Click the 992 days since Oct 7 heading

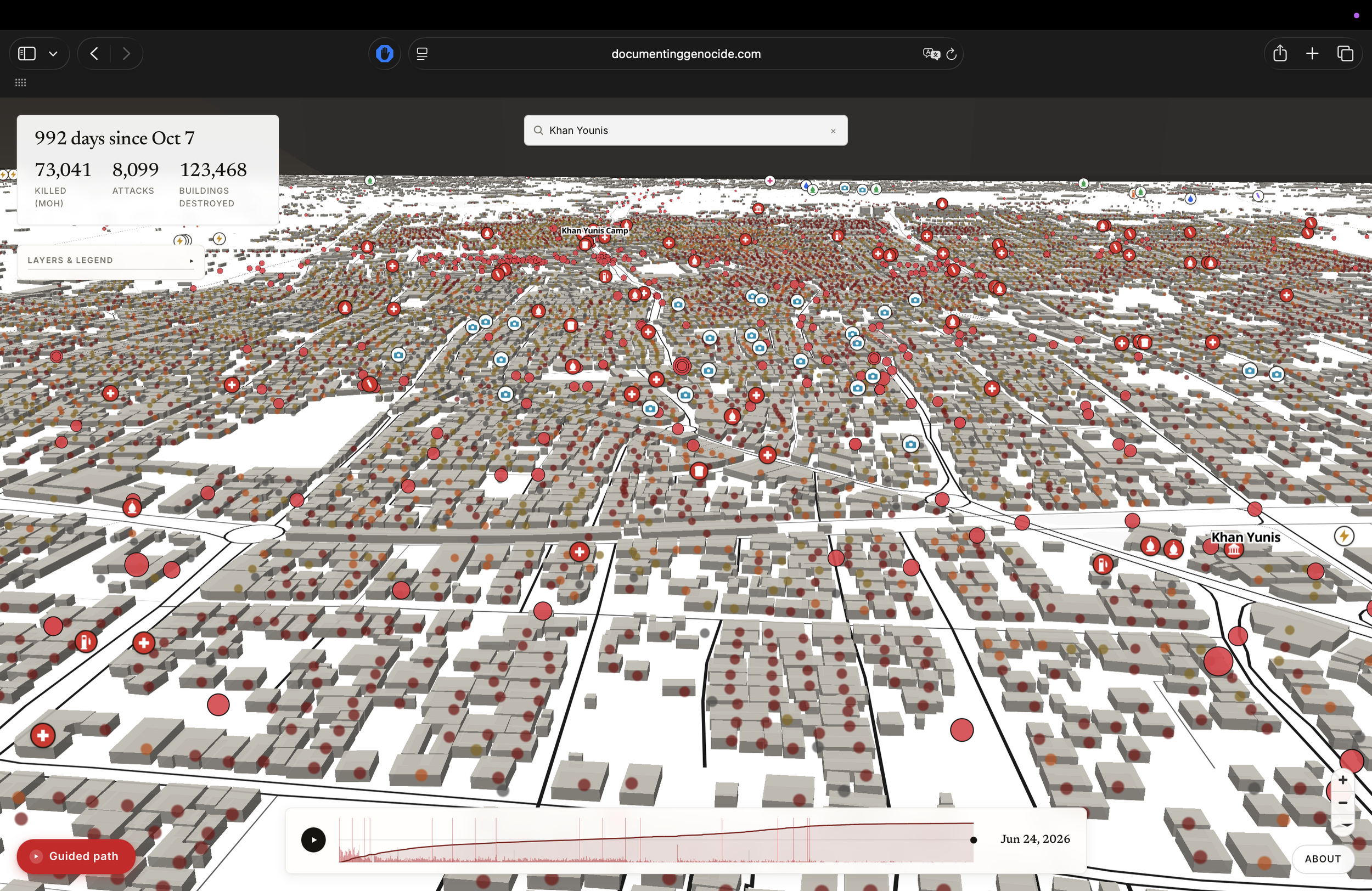coord(115,138)
